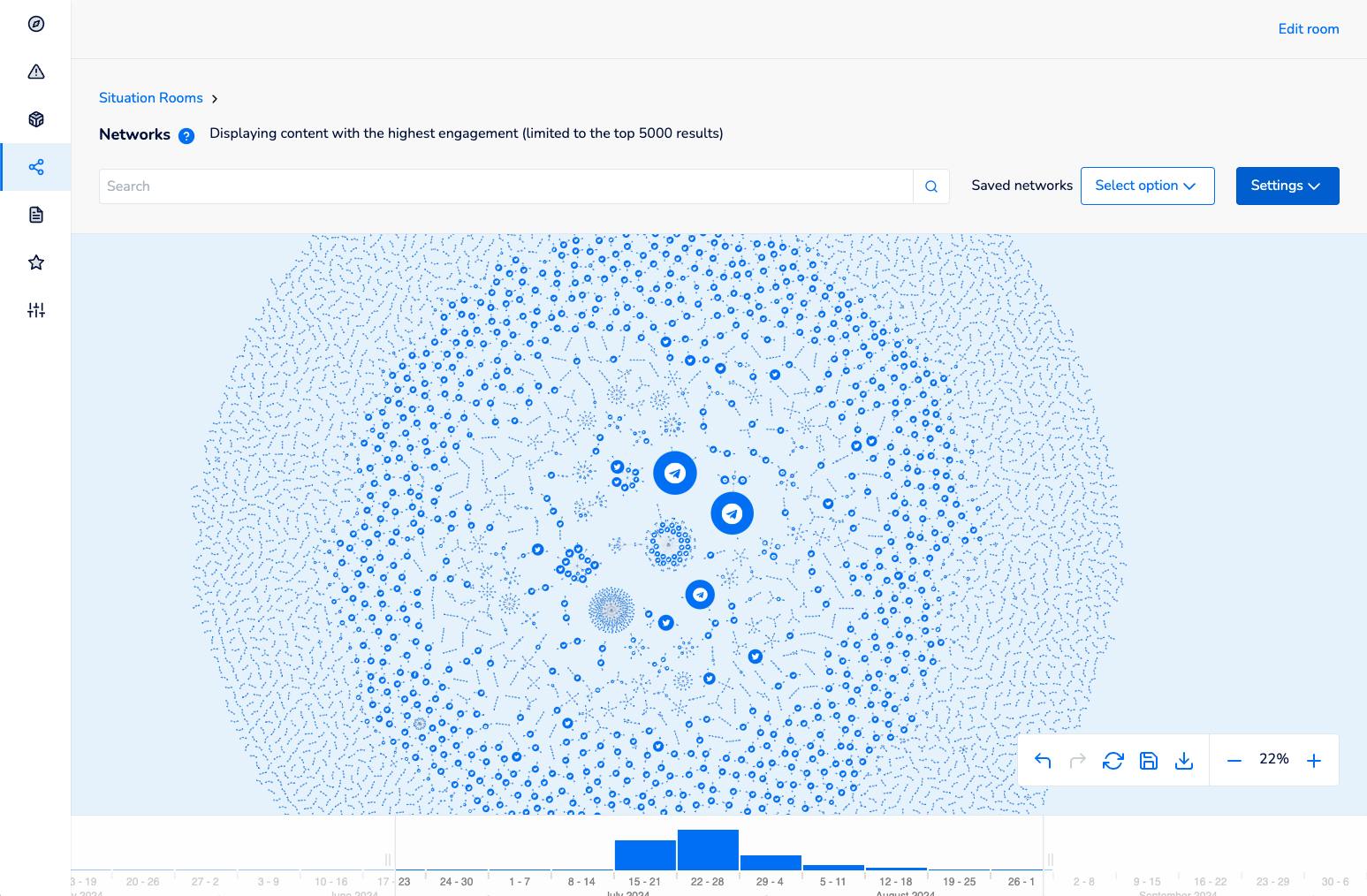This screenshot has width=1367, height=896.
Task: Click the Edit room link
Action: click(x=1309, y=28)
